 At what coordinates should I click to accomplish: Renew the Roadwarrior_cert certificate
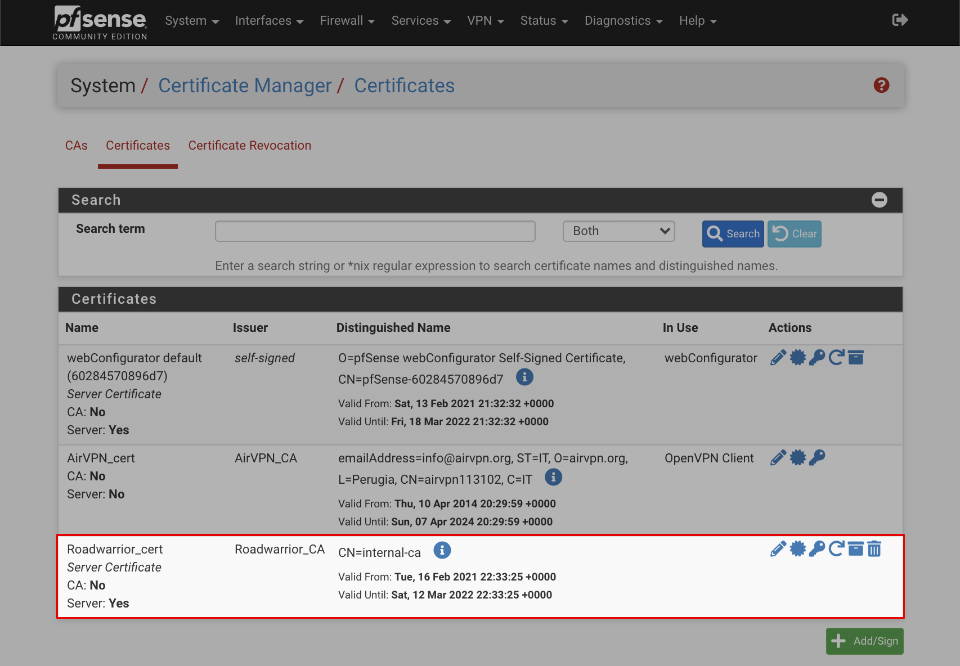pyautogui.click(x=836, y=548)
